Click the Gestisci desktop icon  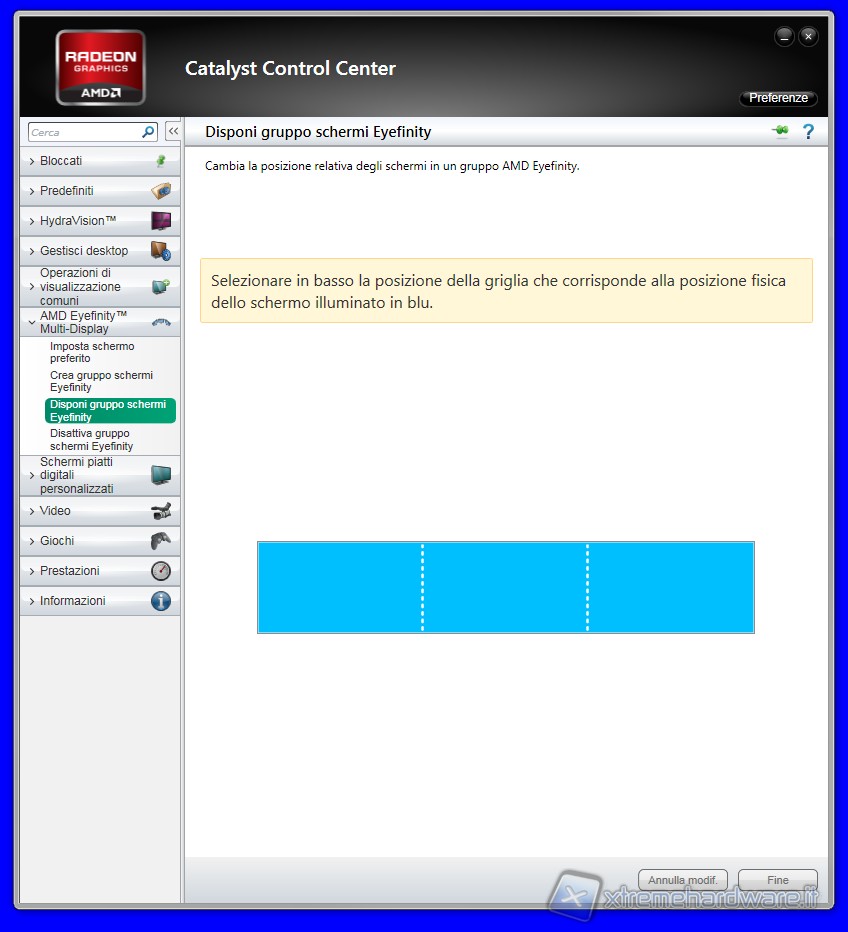point(160,251)
